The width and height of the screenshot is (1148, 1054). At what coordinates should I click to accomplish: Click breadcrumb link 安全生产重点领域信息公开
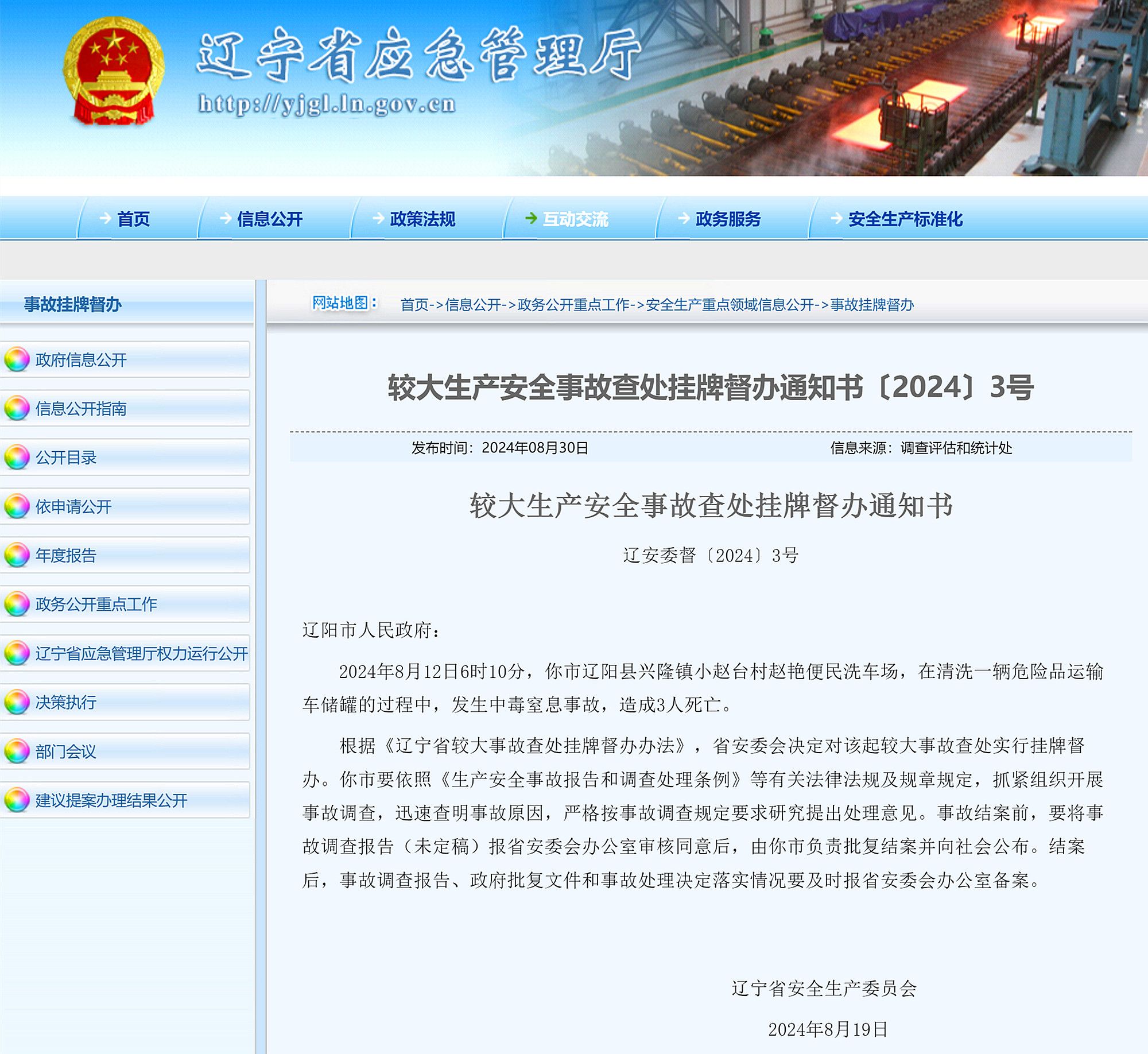point(730,305)
